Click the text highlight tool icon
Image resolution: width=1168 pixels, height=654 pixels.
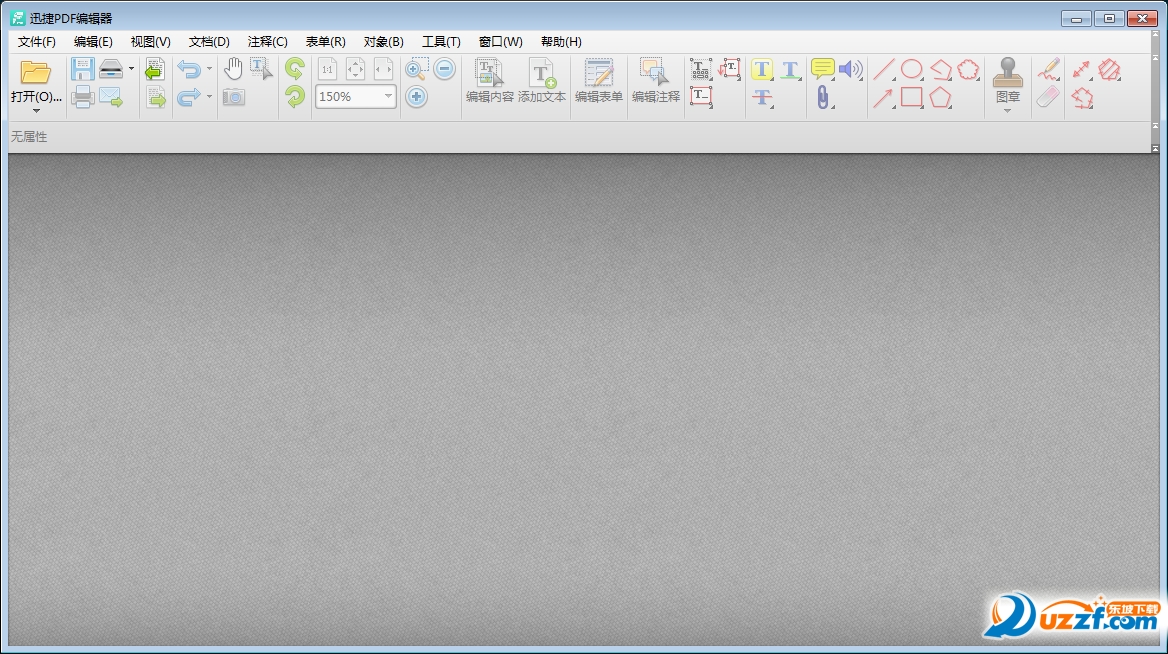(762, 69)
